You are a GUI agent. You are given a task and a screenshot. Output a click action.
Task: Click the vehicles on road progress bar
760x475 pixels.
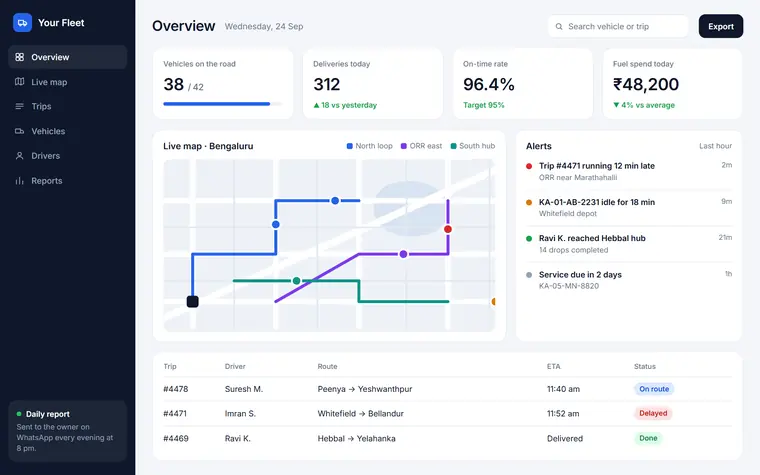pos(222,104)
